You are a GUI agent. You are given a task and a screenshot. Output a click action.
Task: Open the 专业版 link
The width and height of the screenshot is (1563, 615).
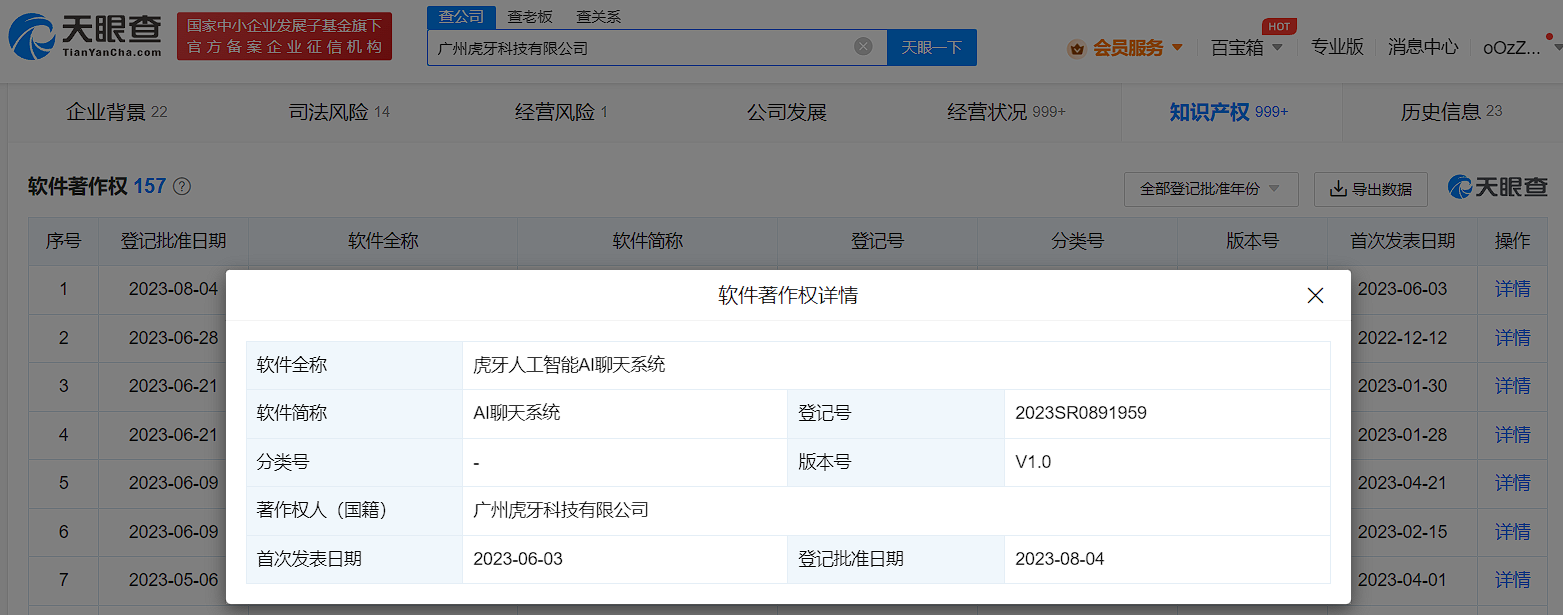tap(1337, 47)
